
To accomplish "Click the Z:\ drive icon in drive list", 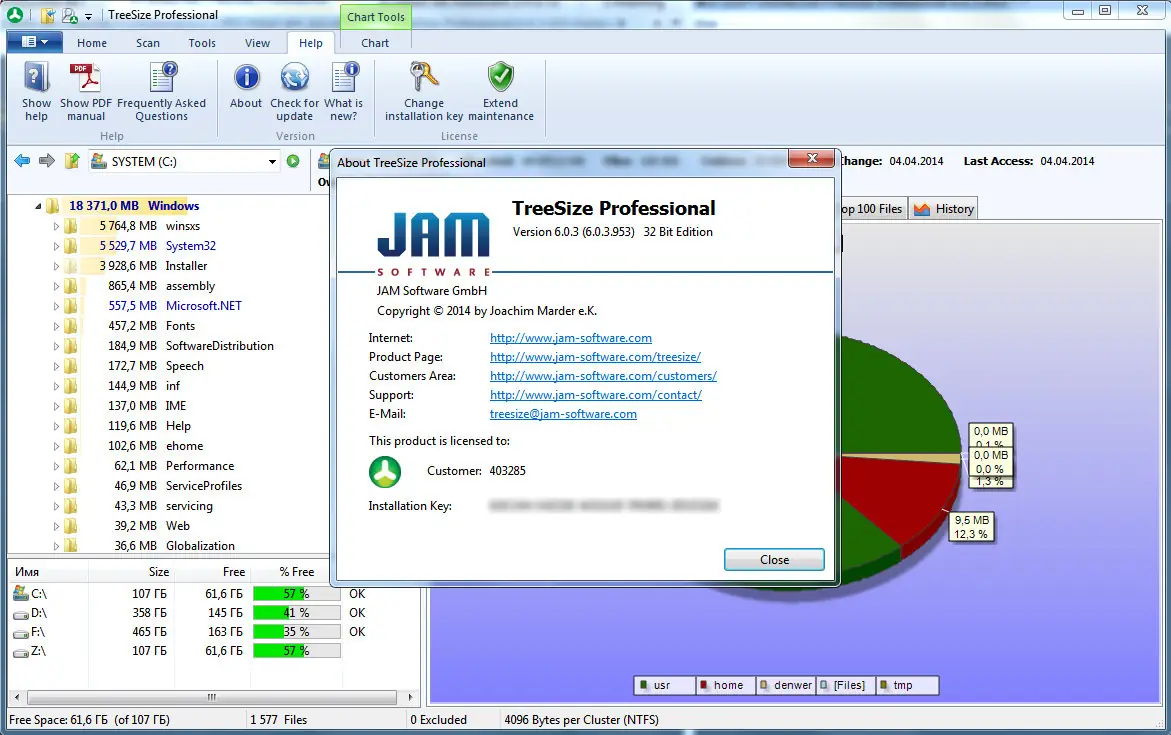I will pos(21,651).
